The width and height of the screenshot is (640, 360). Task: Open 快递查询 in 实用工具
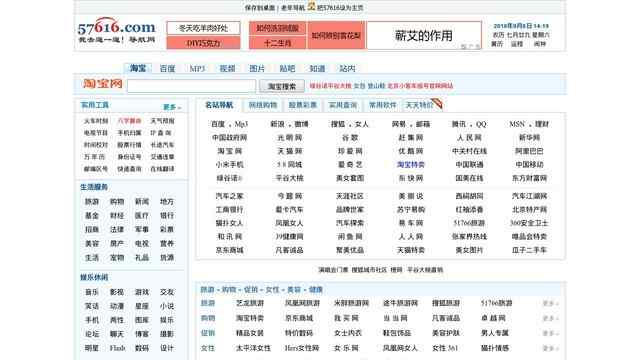point(129,169)
